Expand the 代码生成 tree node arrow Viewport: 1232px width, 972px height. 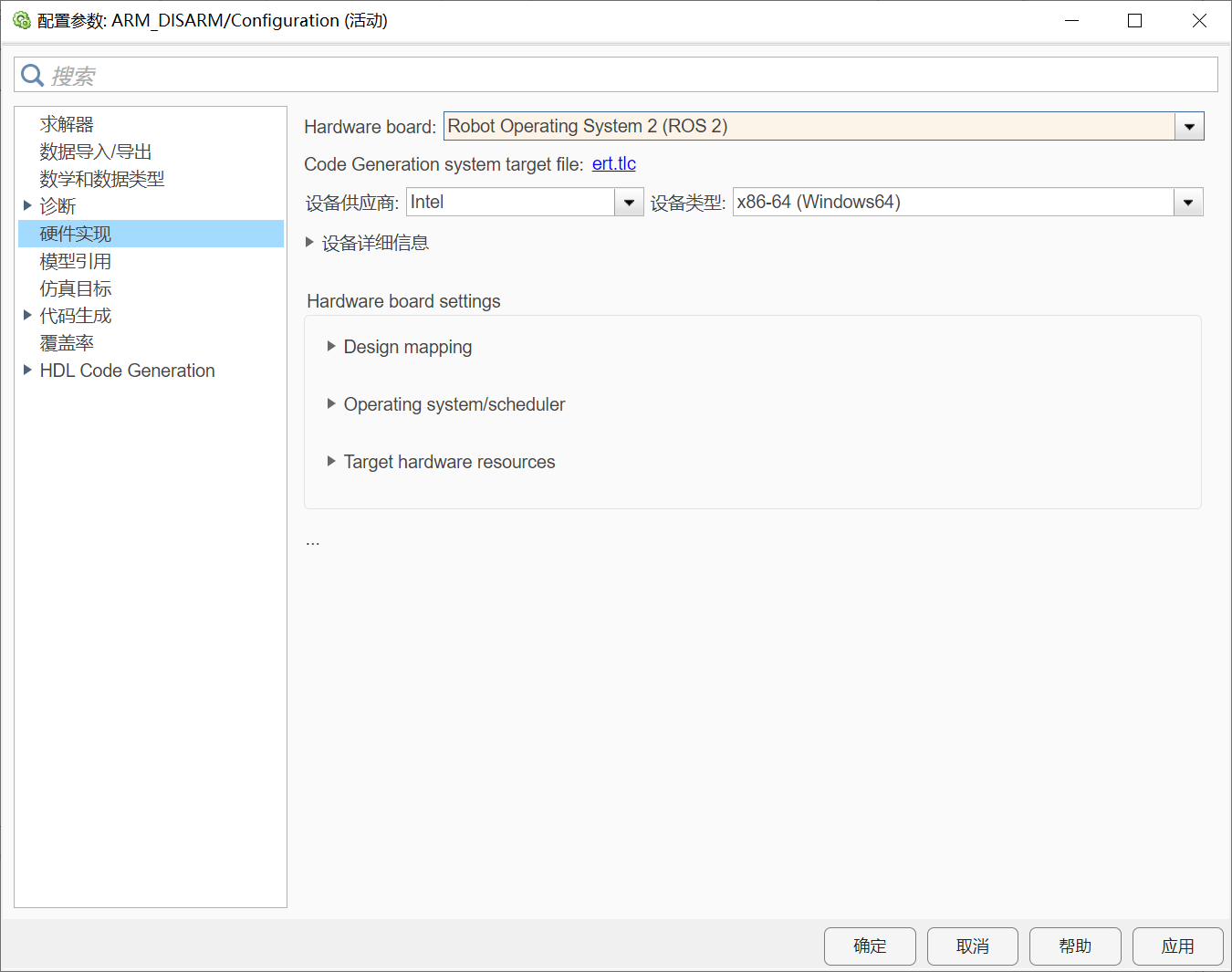(x=27, y=315)
